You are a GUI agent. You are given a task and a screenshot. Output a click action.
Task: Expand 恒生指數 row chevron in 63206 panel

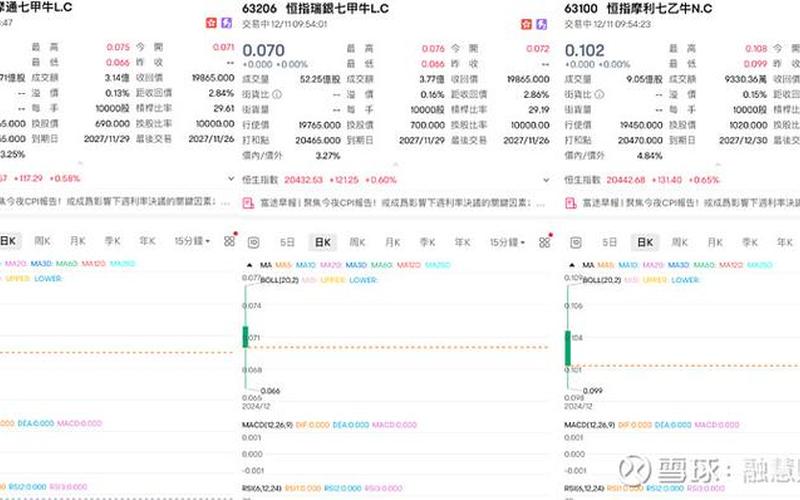pyautogui.click(x=546, y=180)
